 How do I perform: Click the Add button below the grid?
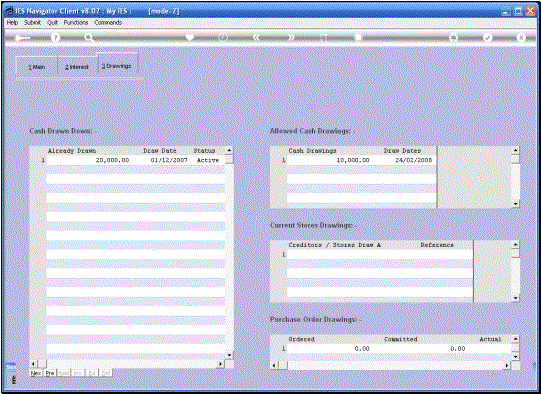tap(64, 373)
